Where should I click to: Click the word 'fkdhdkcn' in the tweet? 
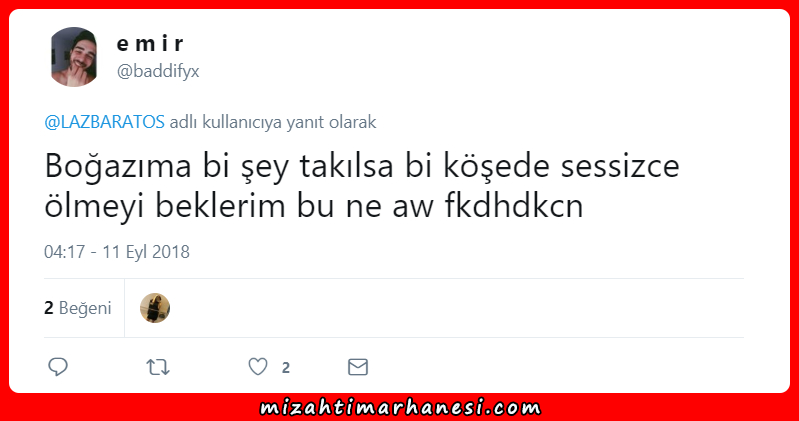pos(514,206)
